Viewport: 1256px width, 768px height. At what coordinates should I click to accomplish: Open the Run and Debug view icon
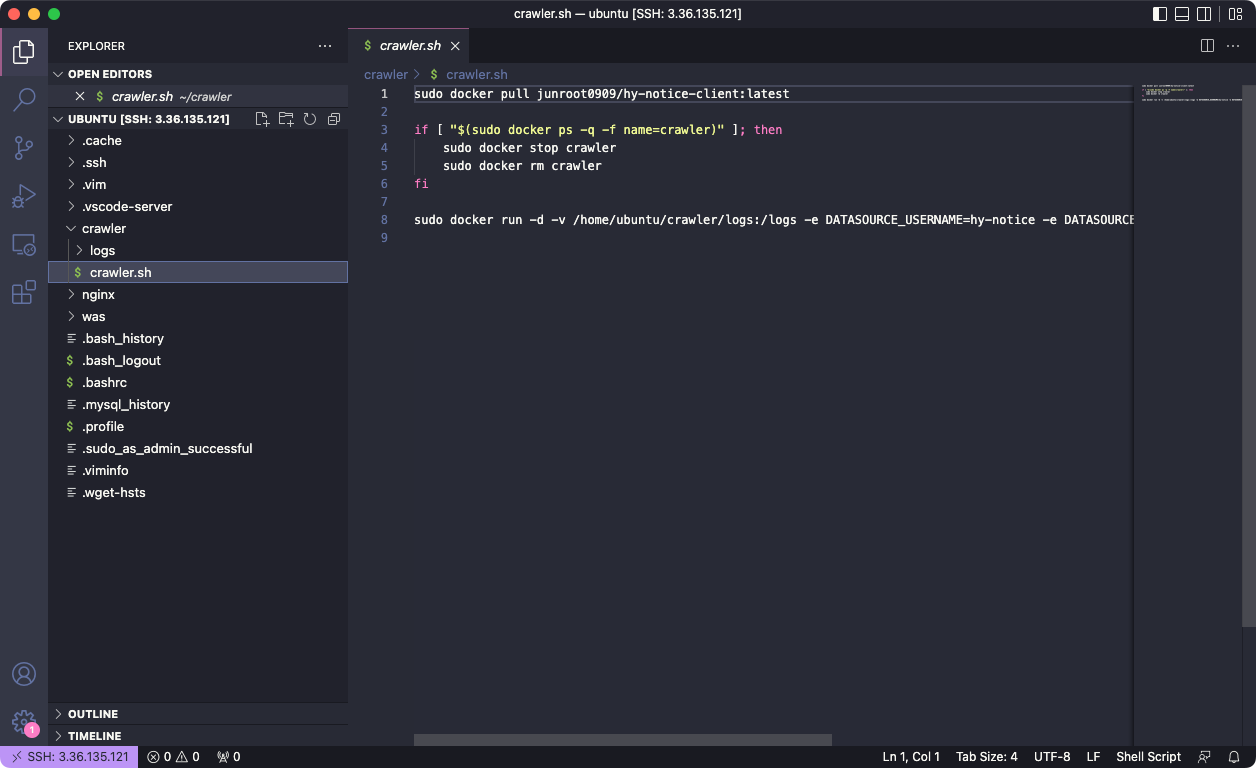coord(24,196)
